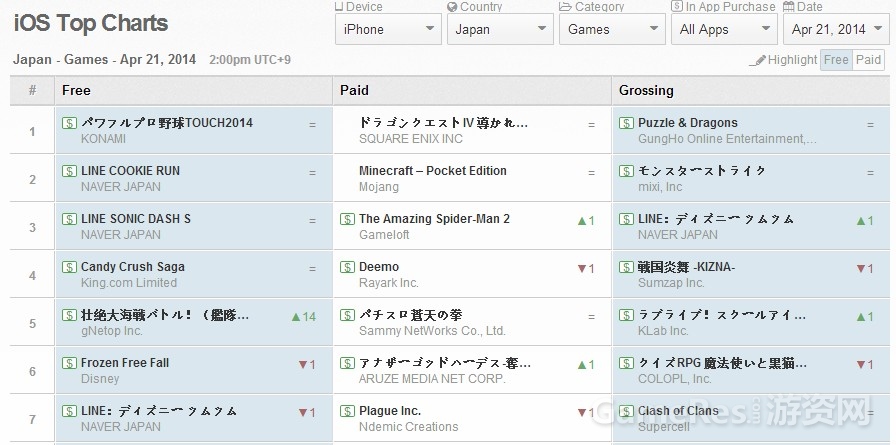This screenshot has width=896, height=445.
Task: Open Candy Crush Saga app link
Action: 133,267
